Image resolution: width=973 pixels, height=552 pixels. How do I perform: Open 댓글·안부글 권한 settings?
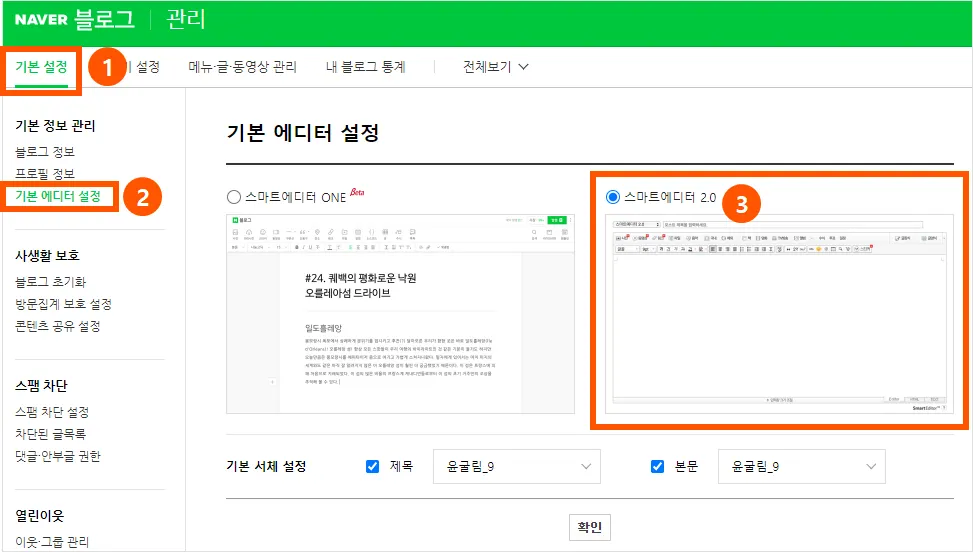58,456
